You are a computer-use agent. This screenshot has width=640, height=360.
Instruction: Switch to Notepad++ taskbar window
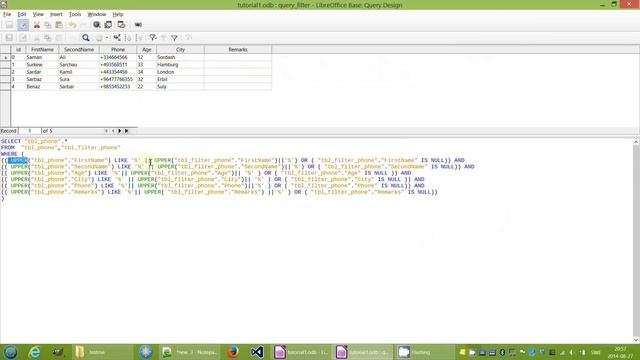(189, 352)
